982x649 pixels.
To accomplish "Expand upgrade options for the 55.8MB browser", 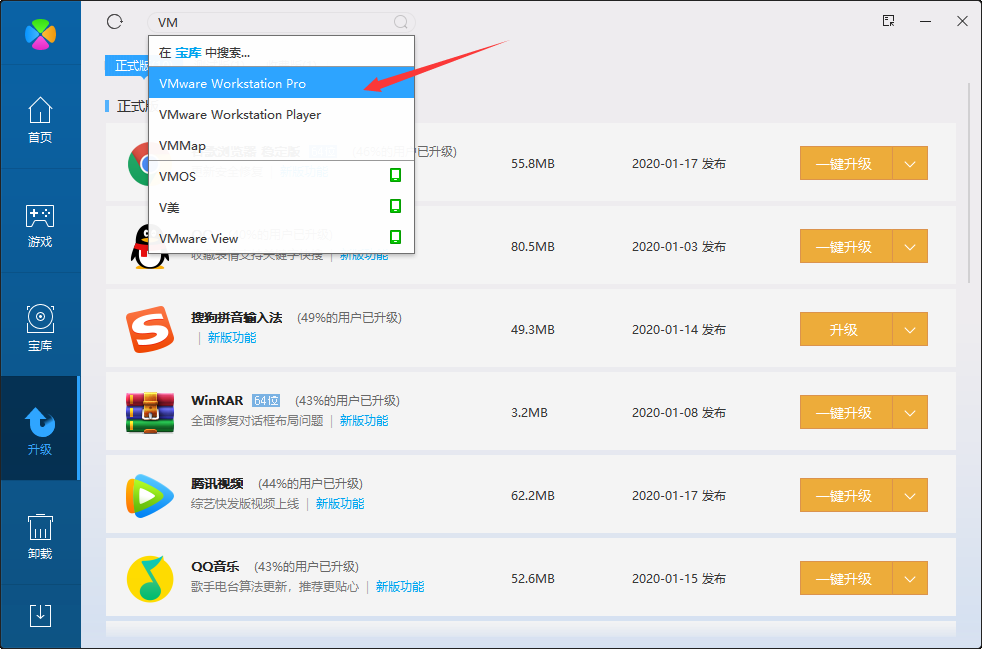I will [910, 163].
